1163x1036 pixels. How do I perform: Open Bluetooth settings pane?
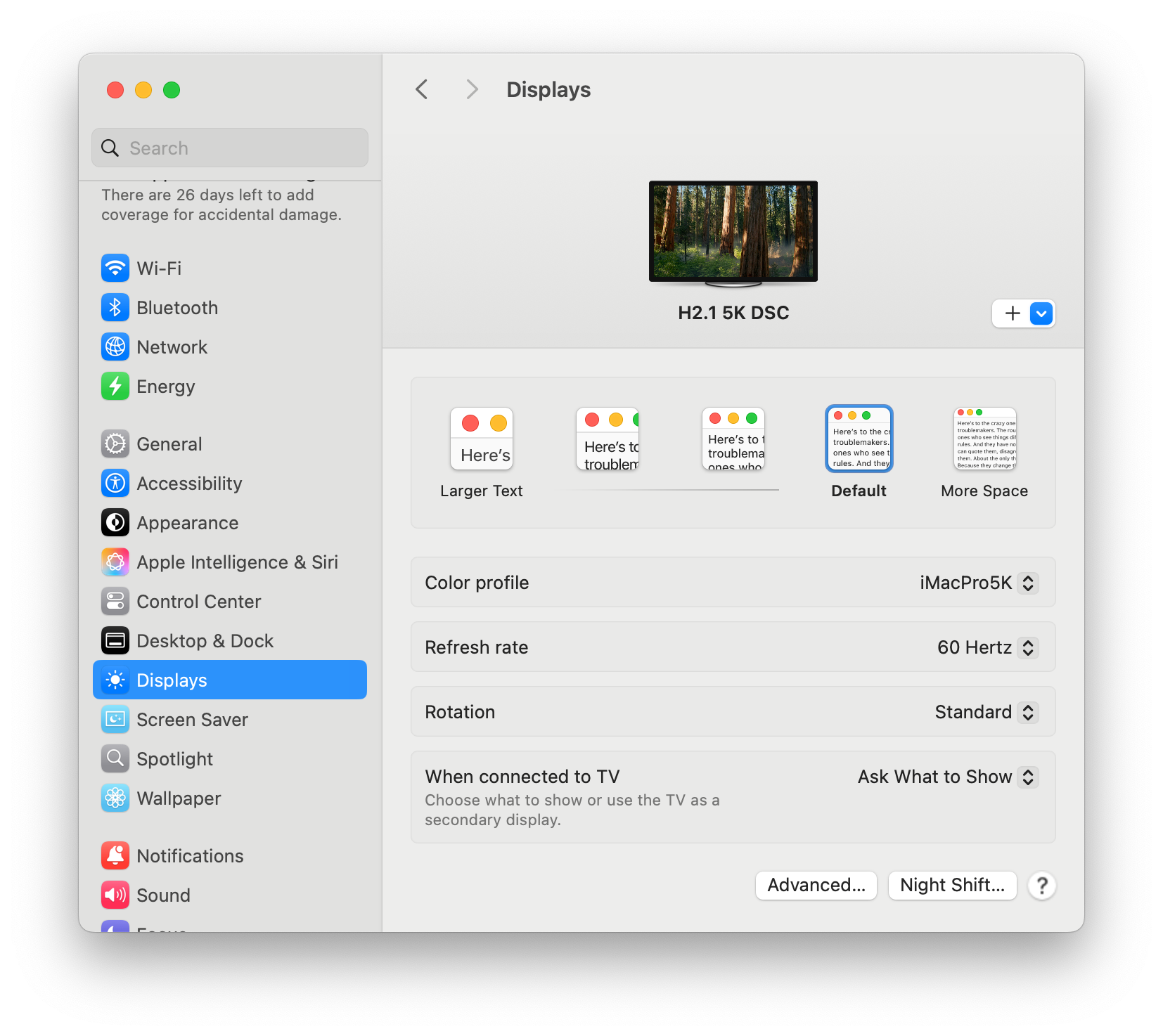coord(230,307)
